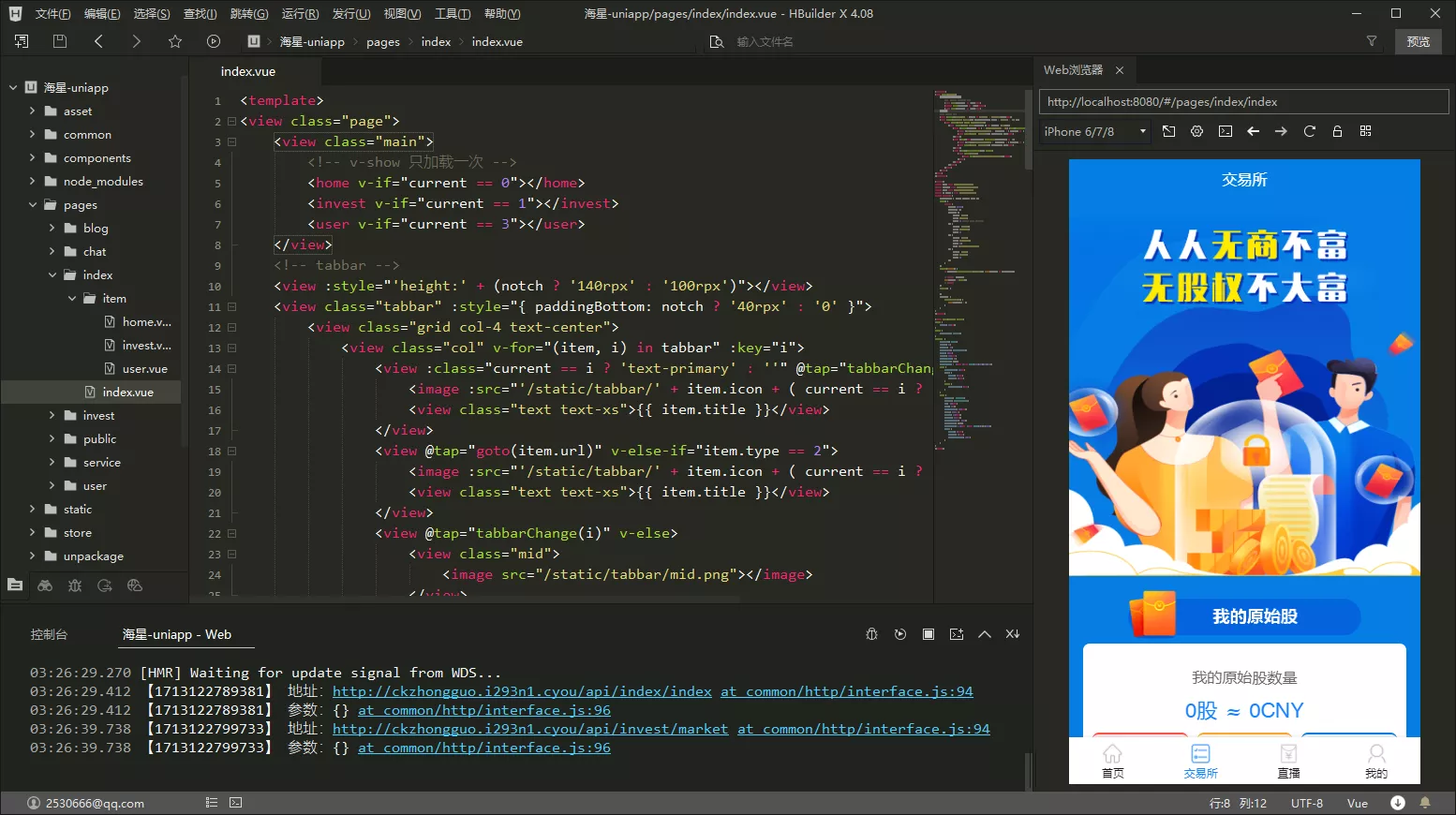
Task: Toggle code fold on line 11
Action: [231, 307]
